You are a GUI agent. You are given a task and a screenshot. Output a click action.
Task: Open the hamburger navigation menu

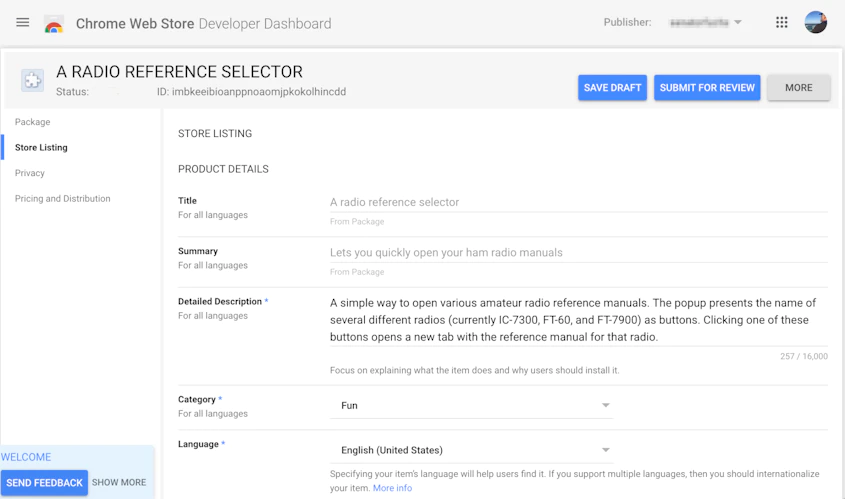point(23,22)
